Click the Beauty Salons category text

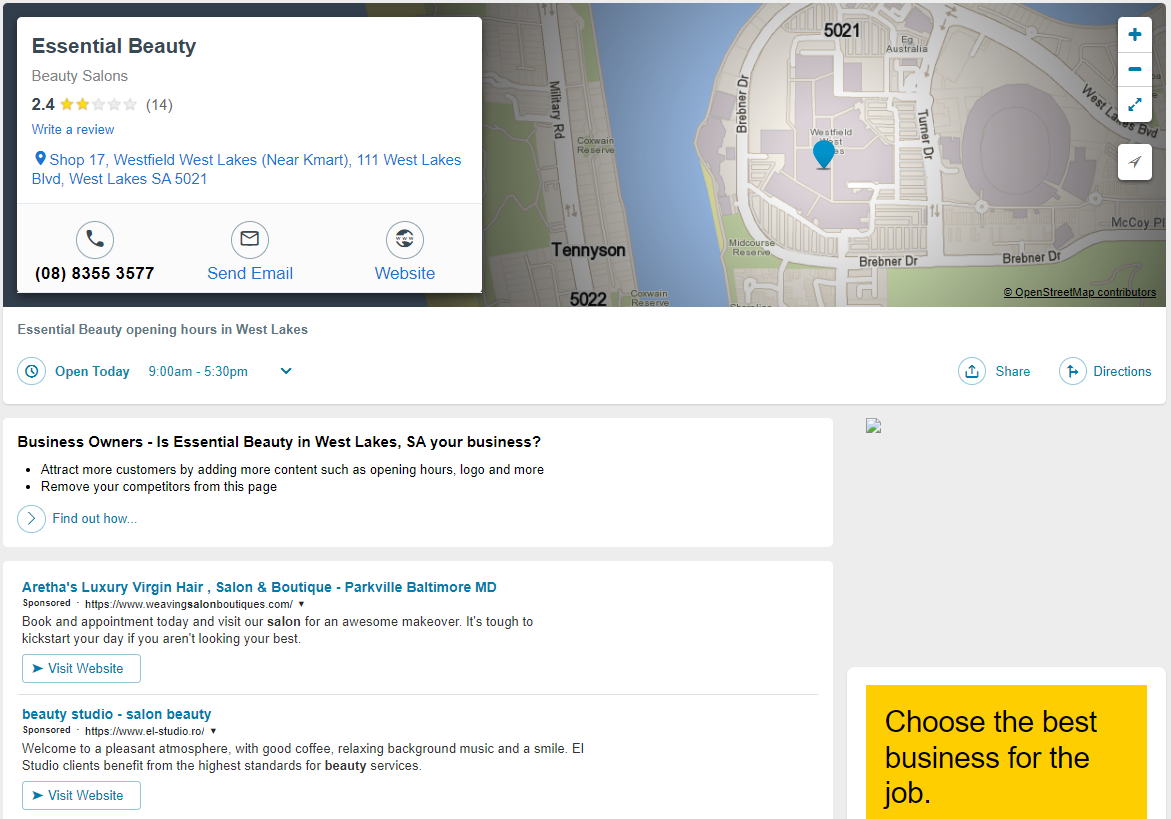point(79,76)
